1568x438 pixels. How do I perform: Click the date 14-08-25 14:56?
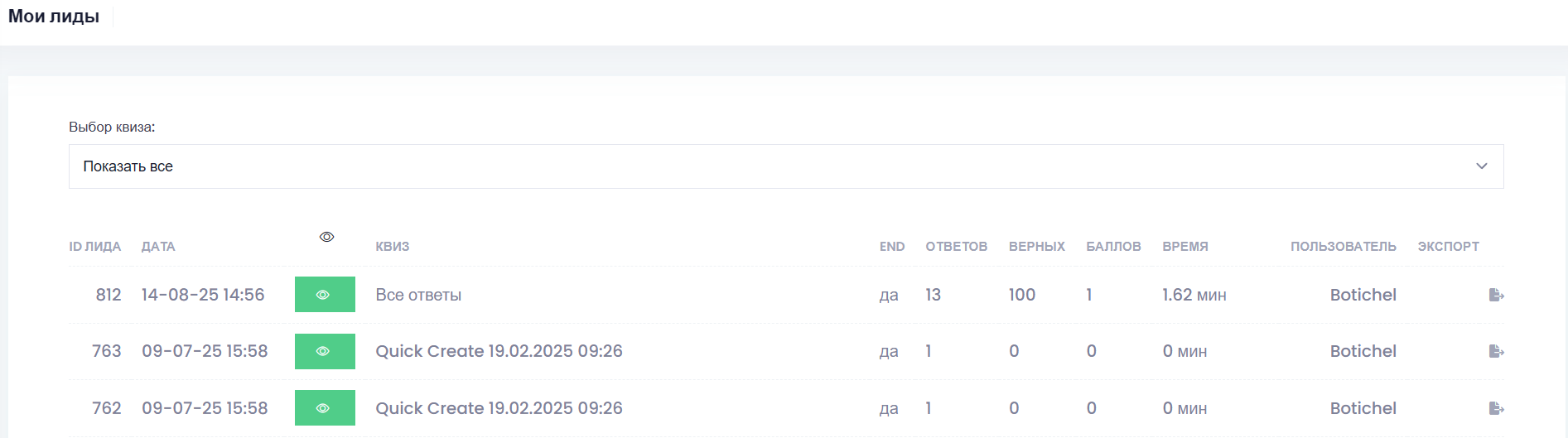pyautogui.click(x=203, y=295)
